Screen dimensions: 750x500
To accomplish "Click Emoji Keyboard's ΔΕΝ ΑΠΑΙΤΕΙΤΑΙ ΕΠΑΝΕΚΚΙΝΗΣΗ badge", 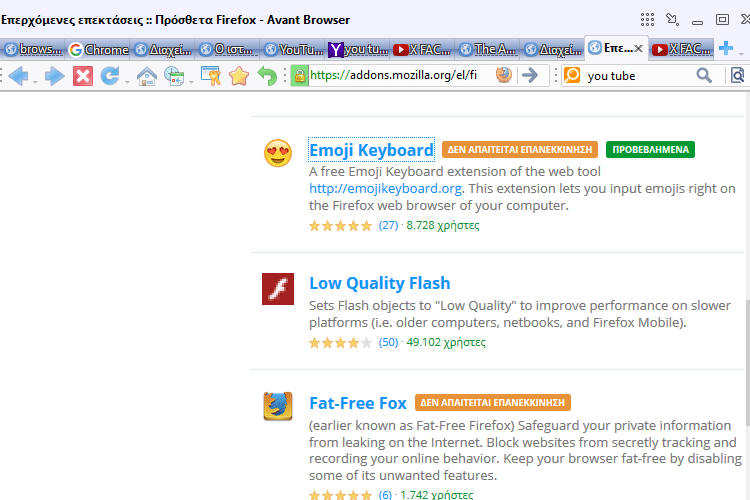I will (520, 150).
